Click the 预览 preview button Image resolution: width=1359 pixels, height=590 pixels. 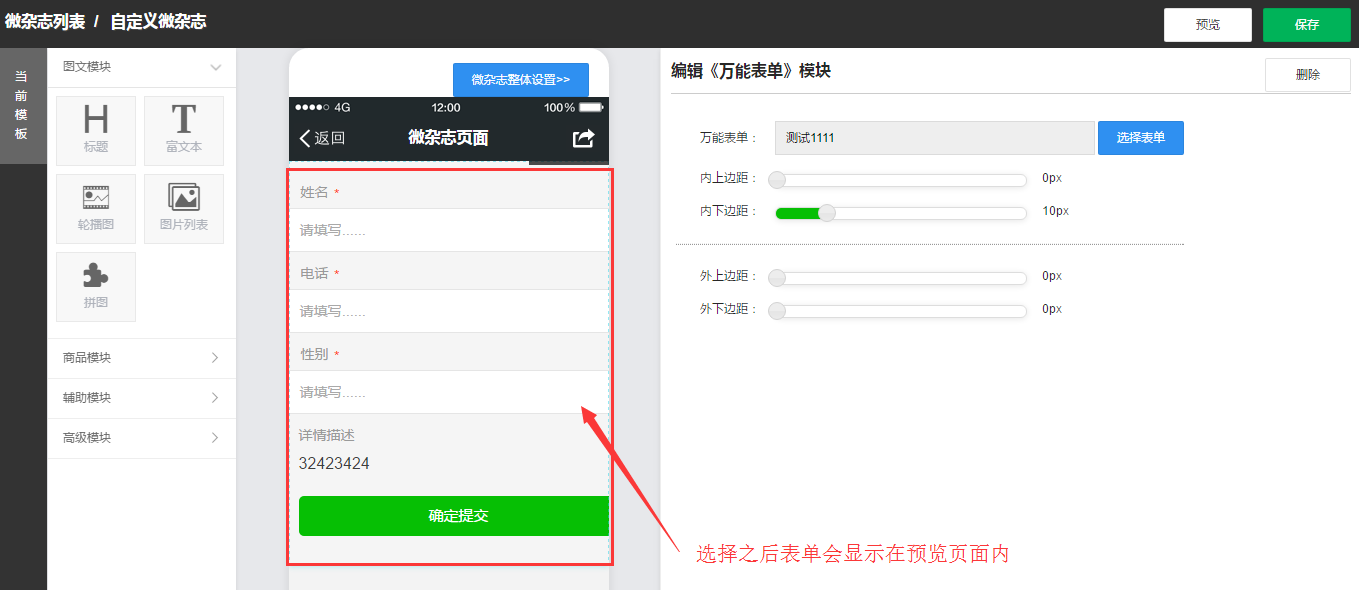(1207, 25)
